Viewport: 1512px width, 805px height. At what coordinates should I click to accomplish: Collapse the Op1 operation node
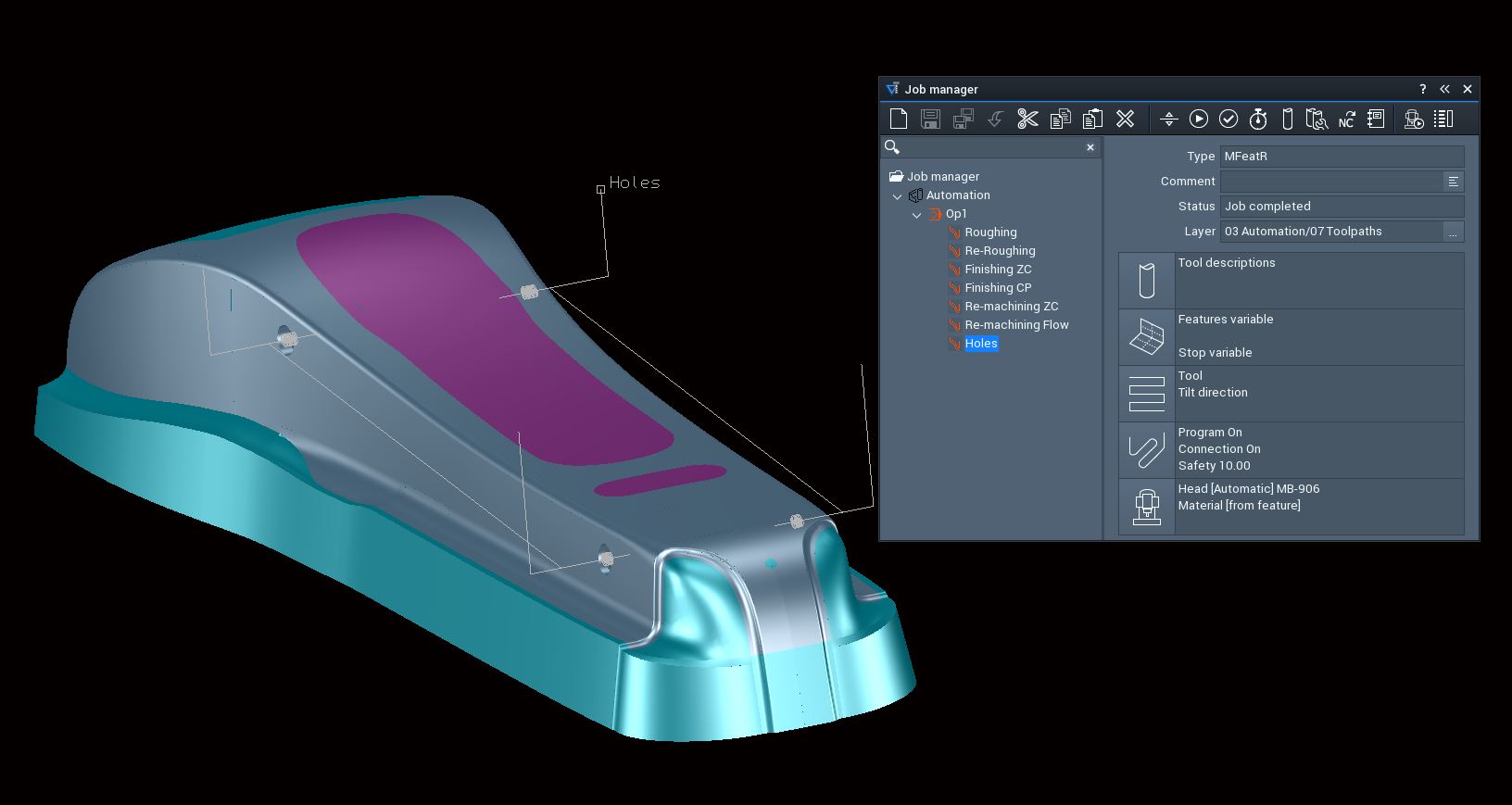point(916,214)
